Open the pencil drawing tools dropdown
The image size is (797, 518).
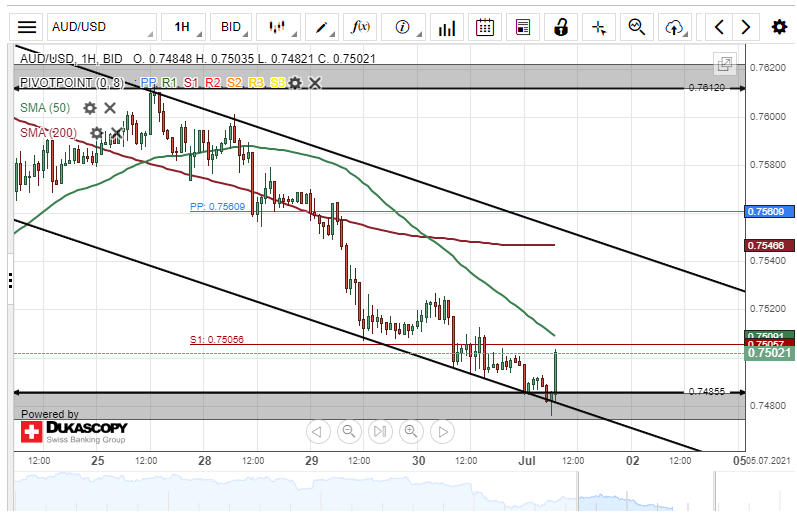[x=322, y=27]
